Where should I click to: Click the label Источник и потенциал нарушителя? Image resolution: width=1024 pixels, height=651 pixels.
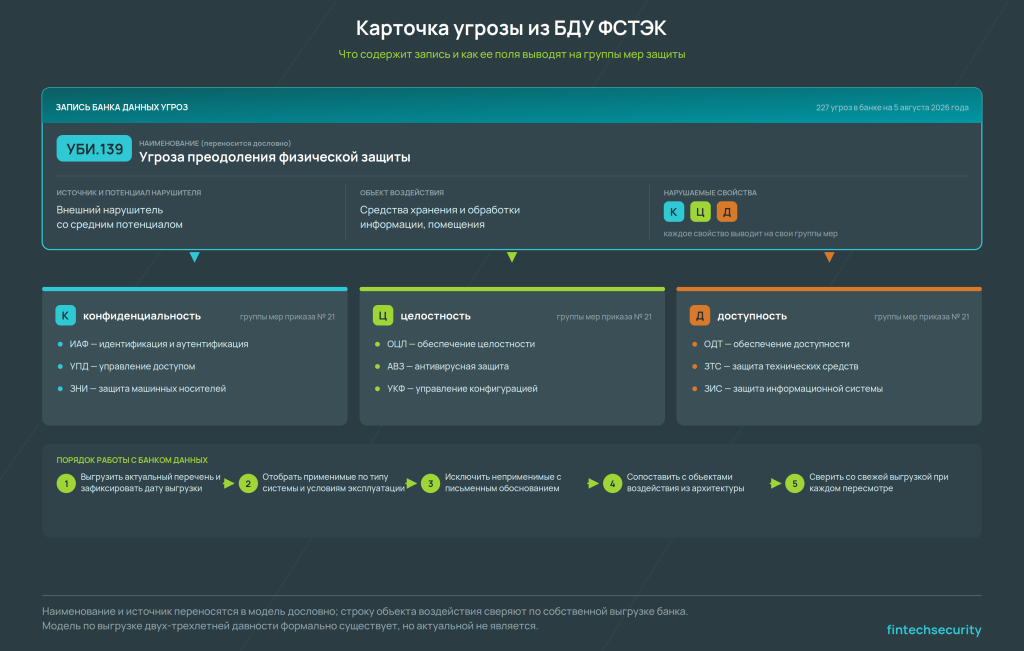[x=129, y=193]
